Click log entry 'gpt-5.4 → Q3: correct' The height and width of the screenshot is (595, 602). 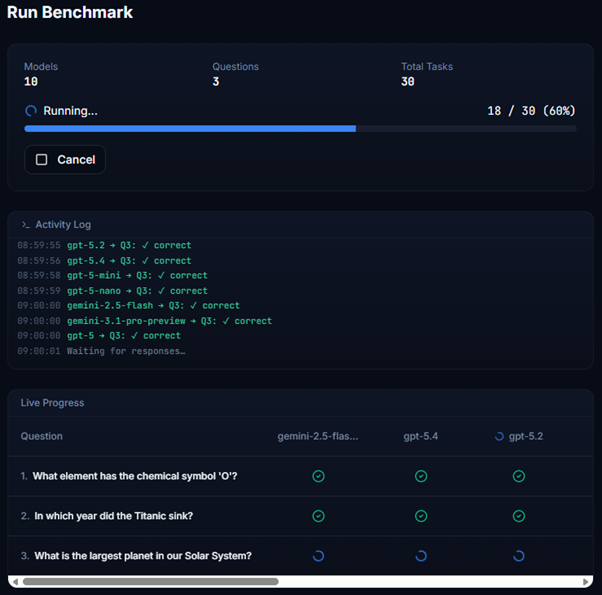129,261
